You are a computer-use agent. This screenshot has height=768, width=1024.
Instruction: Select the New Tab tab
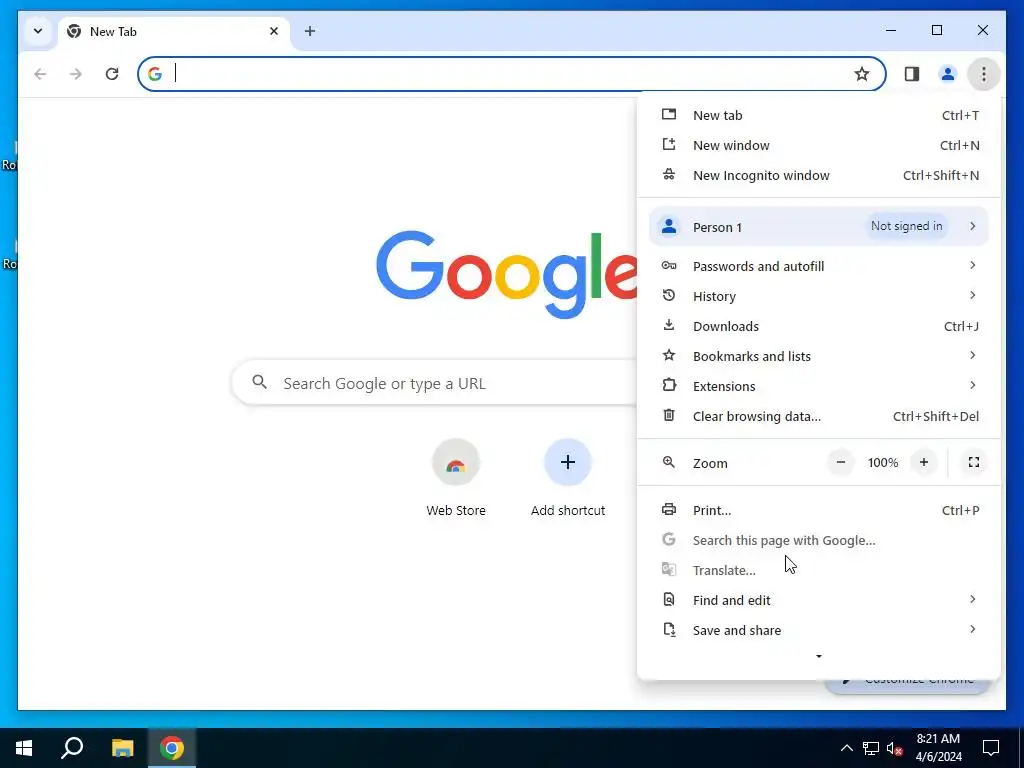pyautogui.click(x=174, y=31)
